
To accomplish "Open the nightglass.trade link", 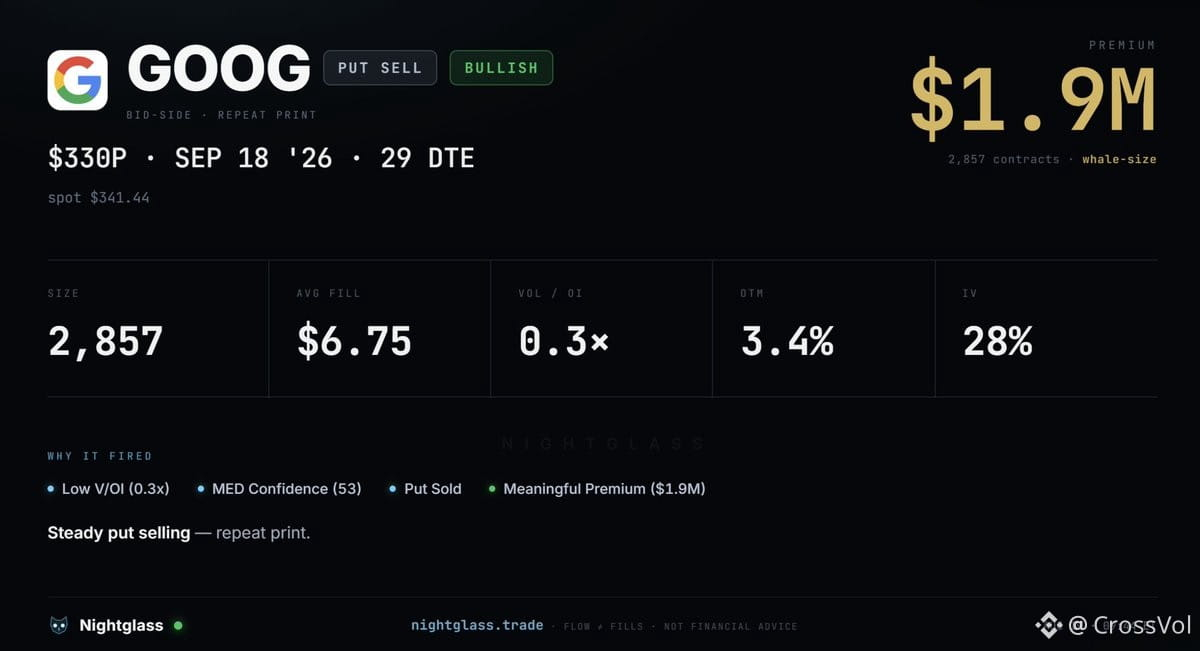I will click(x=477, y=626).
